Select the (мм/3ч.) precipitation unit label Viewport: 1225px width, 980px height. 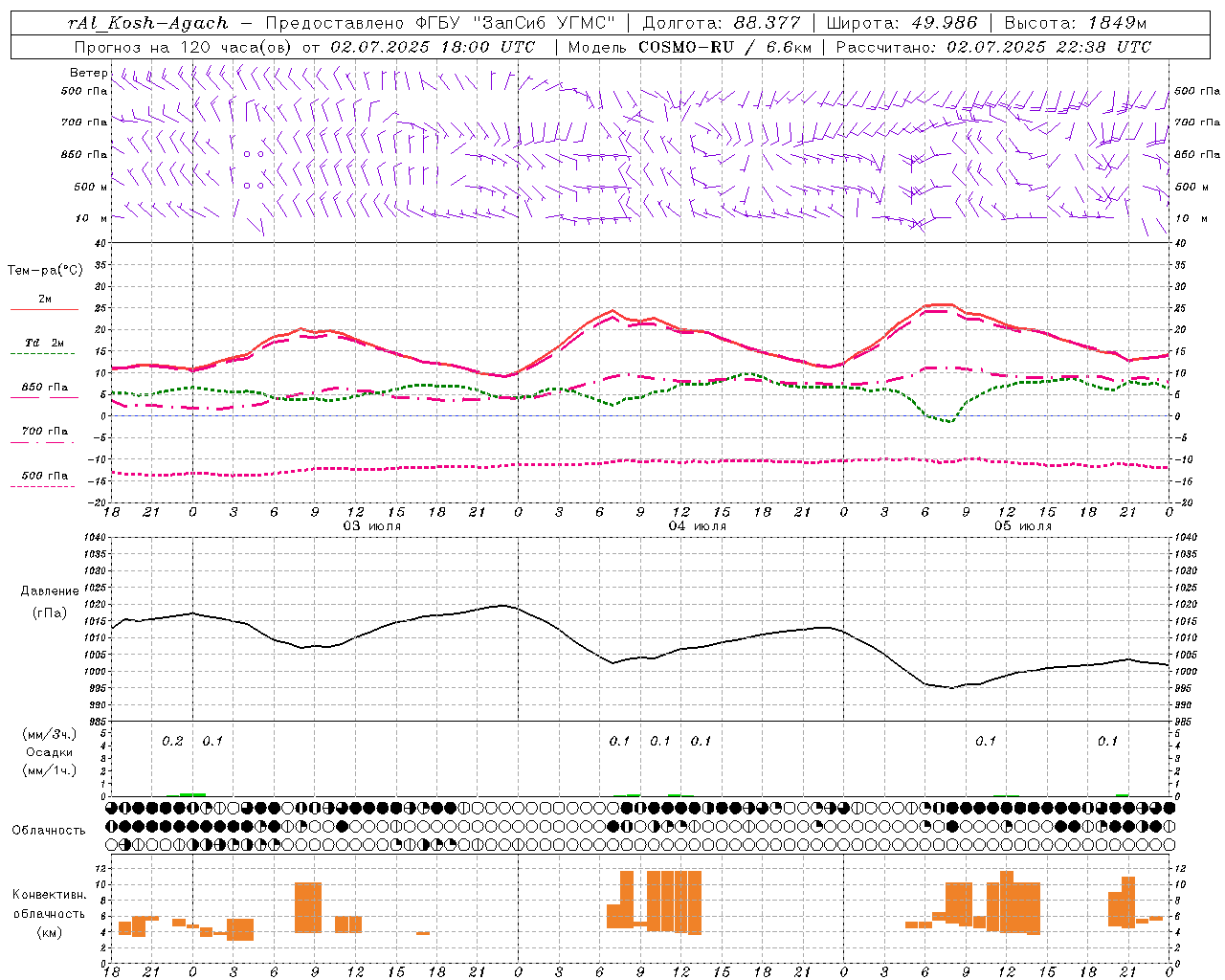[x=50, y=734]
